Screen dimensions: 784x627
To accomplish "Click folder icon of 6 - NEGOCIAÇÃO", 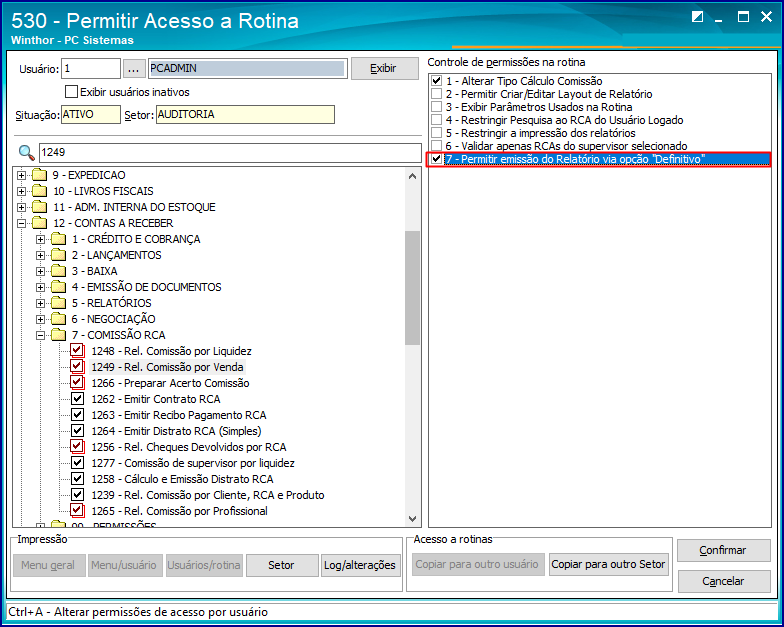I will tap(58, 319).
